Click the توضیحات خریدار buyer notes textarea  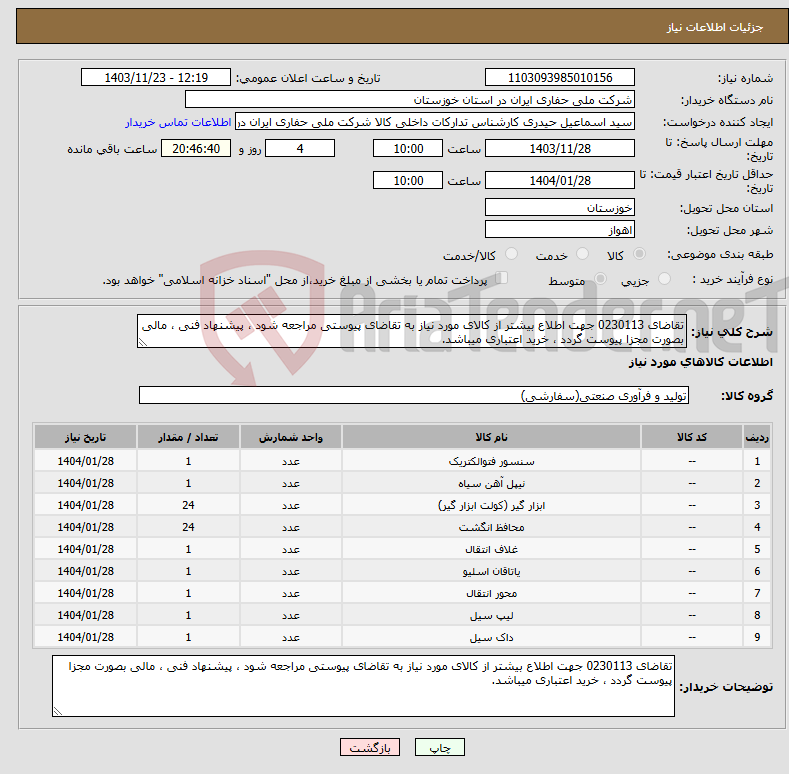363,686
